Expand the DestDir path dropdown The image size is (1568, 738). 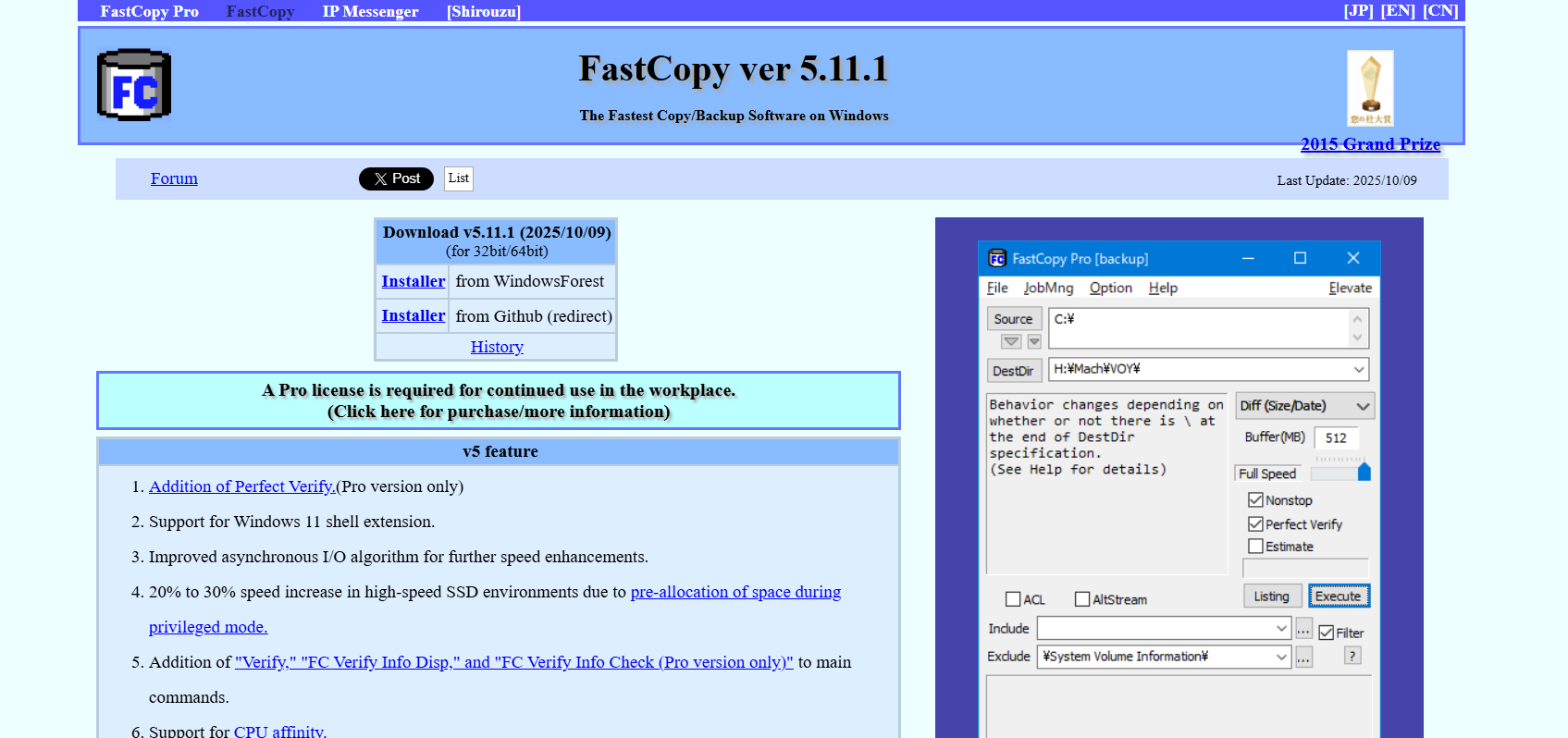click(x=1358, y=369)
